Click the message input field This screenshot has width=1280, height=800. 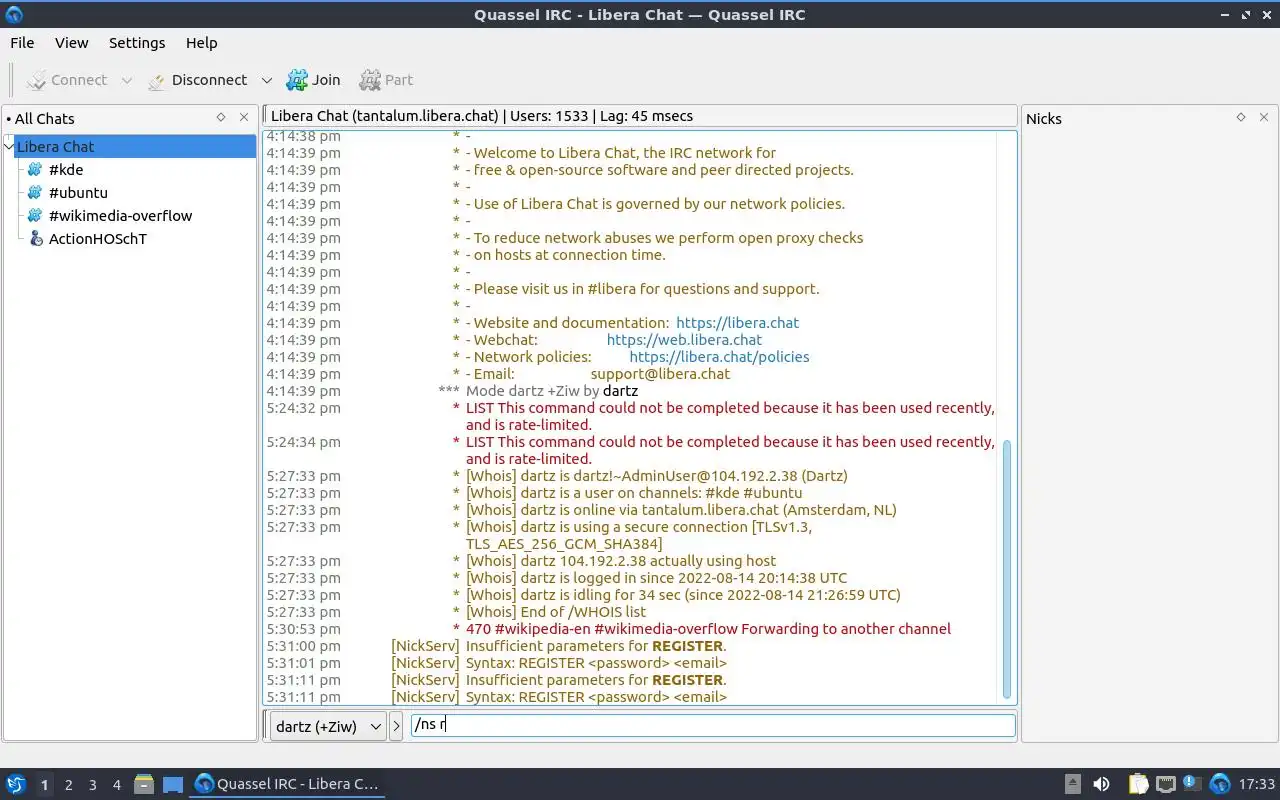[713, 725]
